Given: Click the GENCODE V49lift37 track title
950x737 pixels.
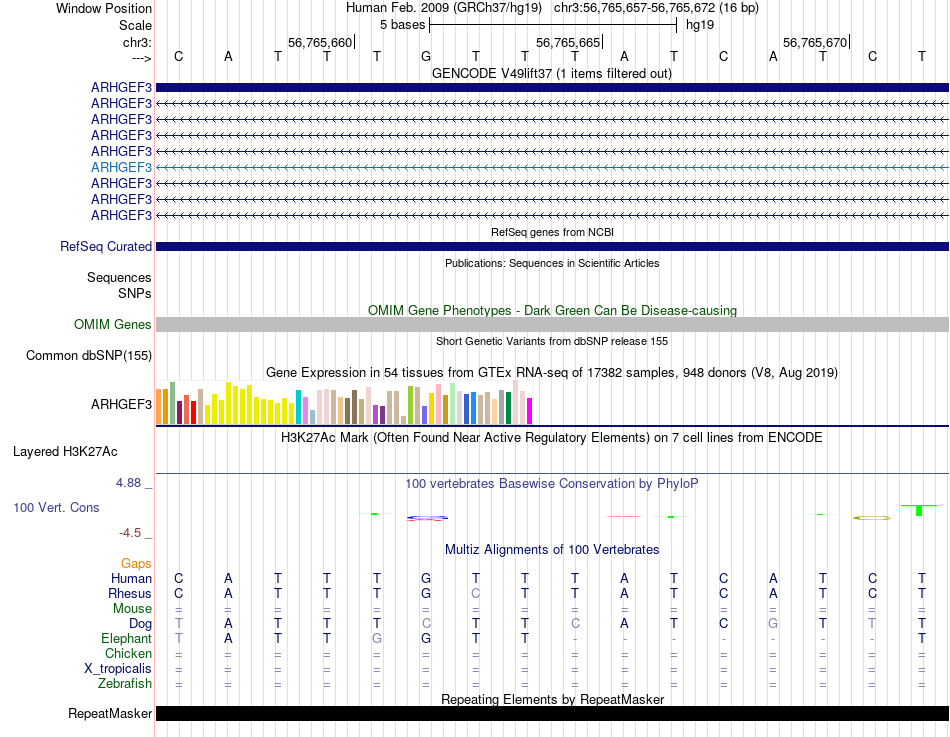Looking at the screenshot, I should [551, 73].
